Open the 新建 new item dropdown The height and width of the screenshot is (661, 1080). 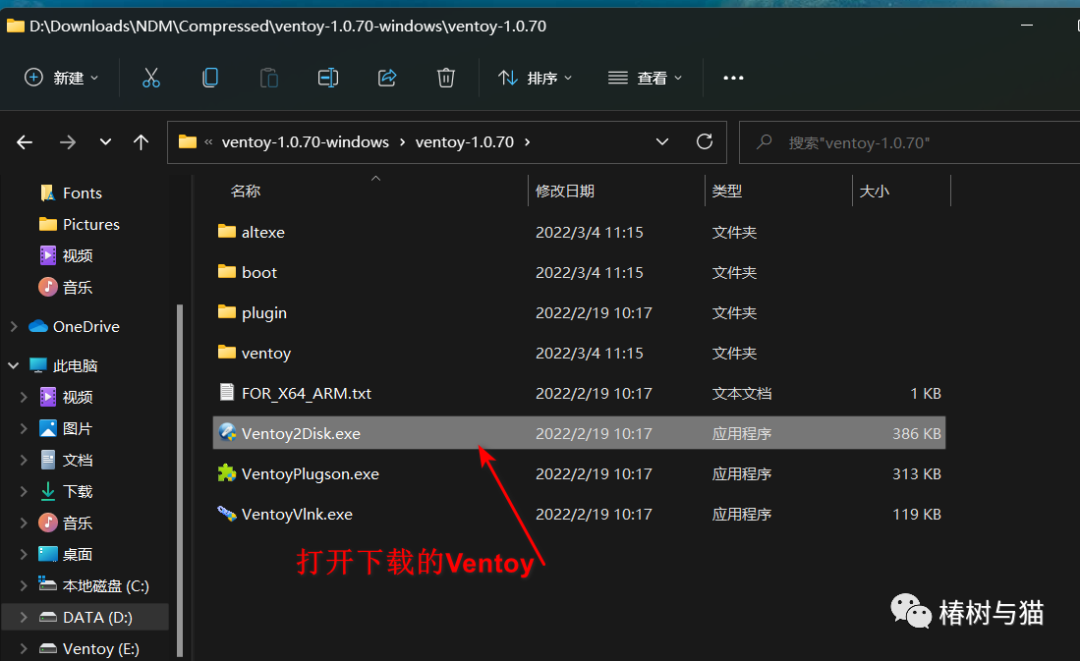coord(62,78)
